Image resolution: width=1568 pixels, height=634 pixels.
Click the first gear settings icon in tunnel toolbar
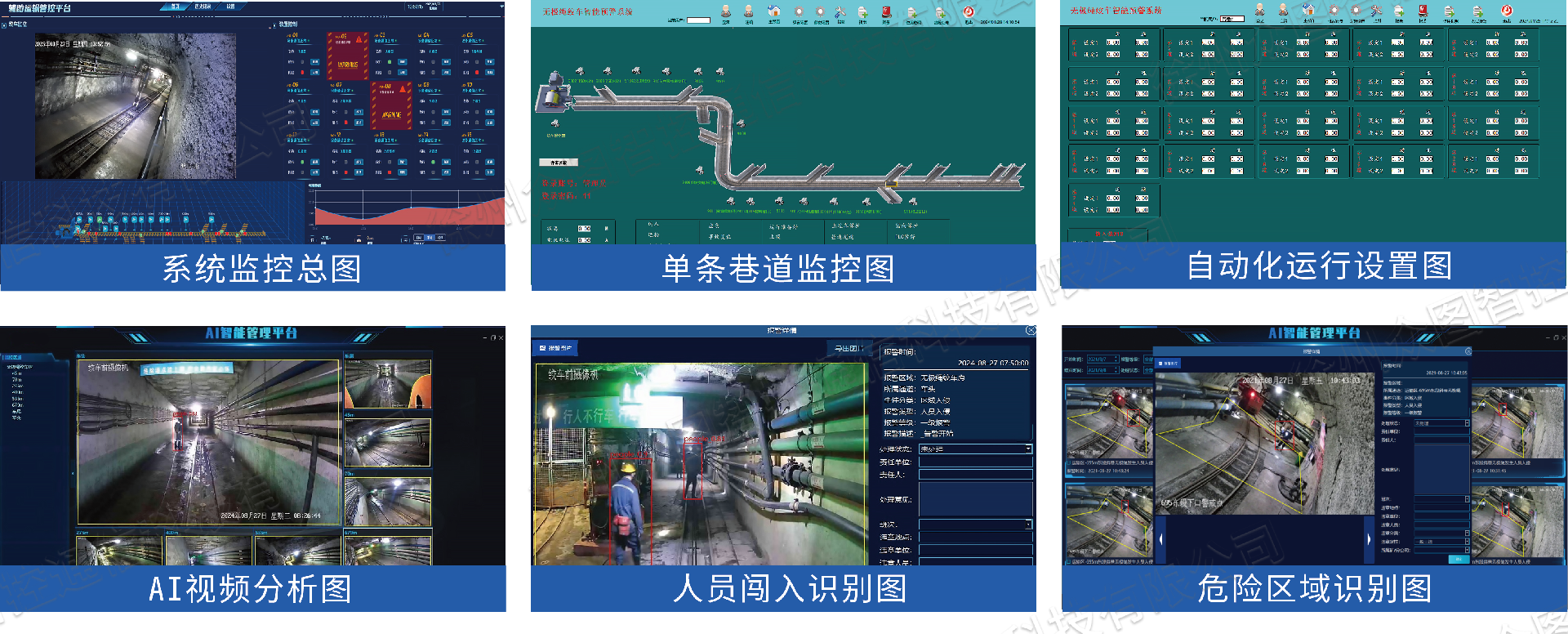point(799,11)
